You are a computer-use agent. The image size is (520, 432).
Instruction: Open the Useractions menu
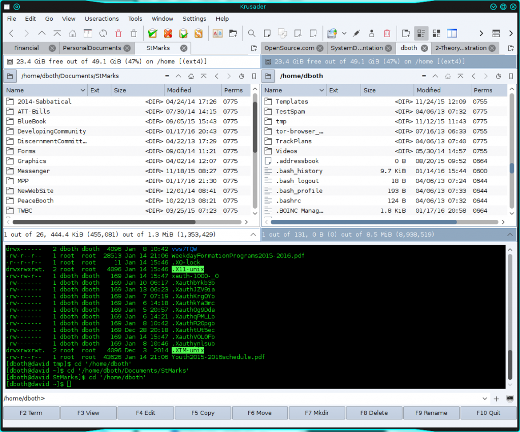[x=102, y=19]
